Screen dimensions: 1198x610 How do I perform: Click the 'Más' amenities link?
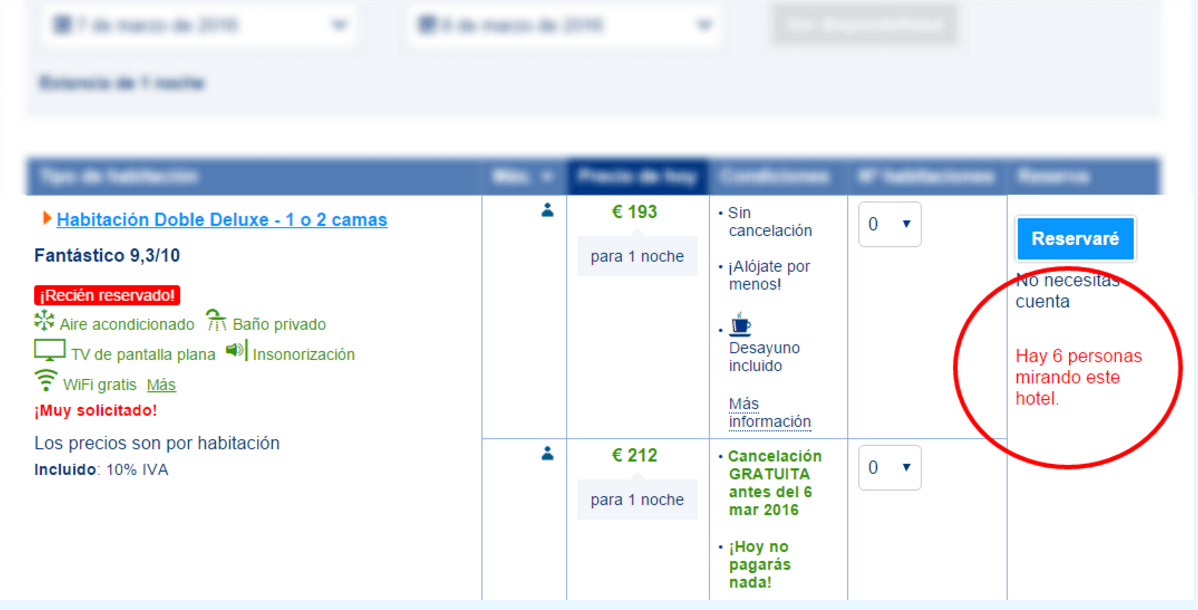click(x=161, y=384)
